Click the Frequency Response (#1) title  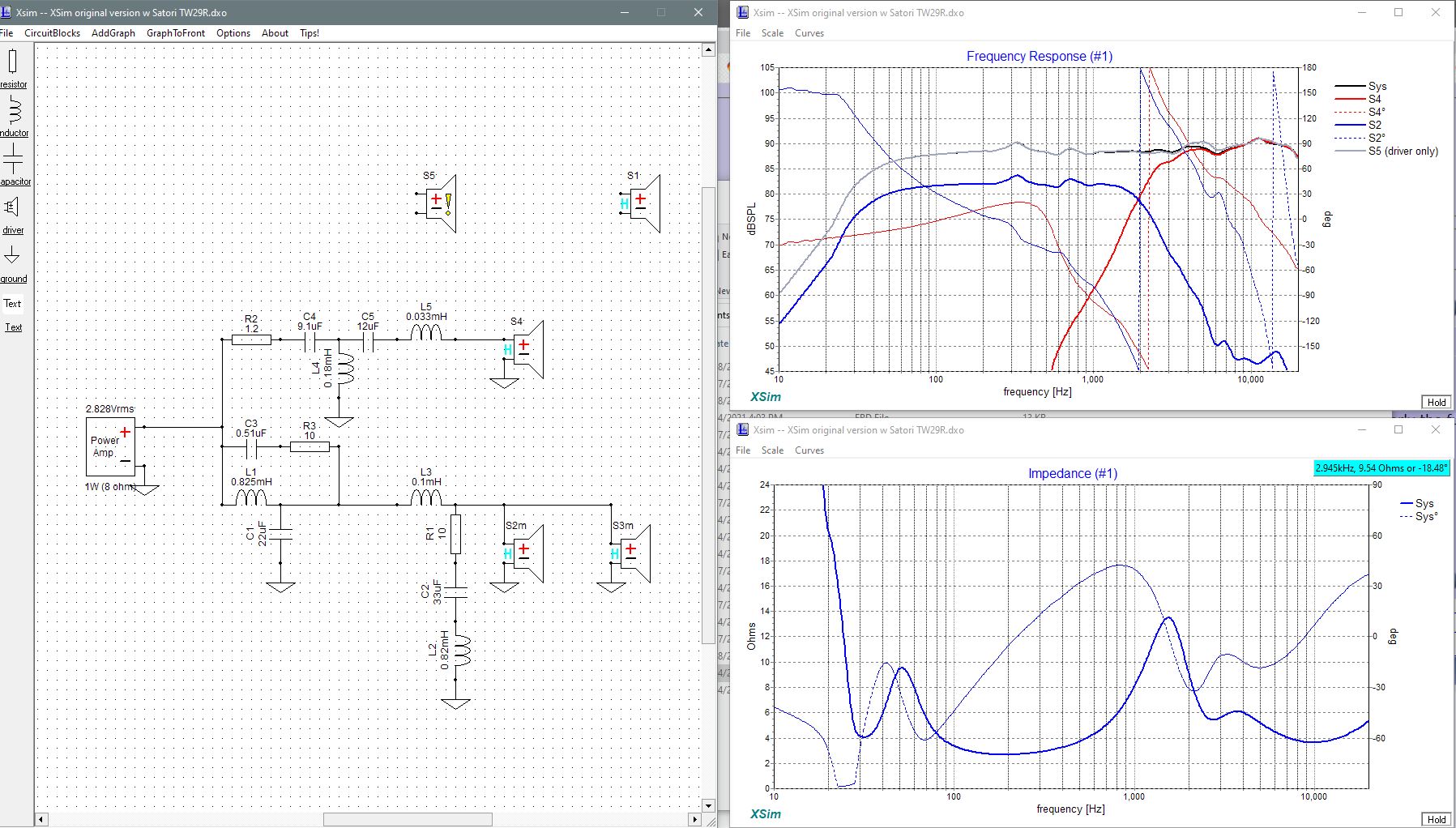[1040, 57]
